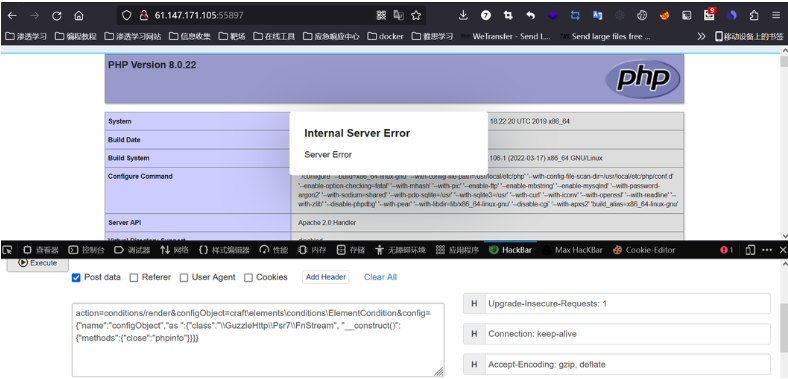This screenshot has width=788, height=379.
Task: Open the 渗透学习网站 bookmark folder
Action: pyautogui.click(x=133, y=36)
